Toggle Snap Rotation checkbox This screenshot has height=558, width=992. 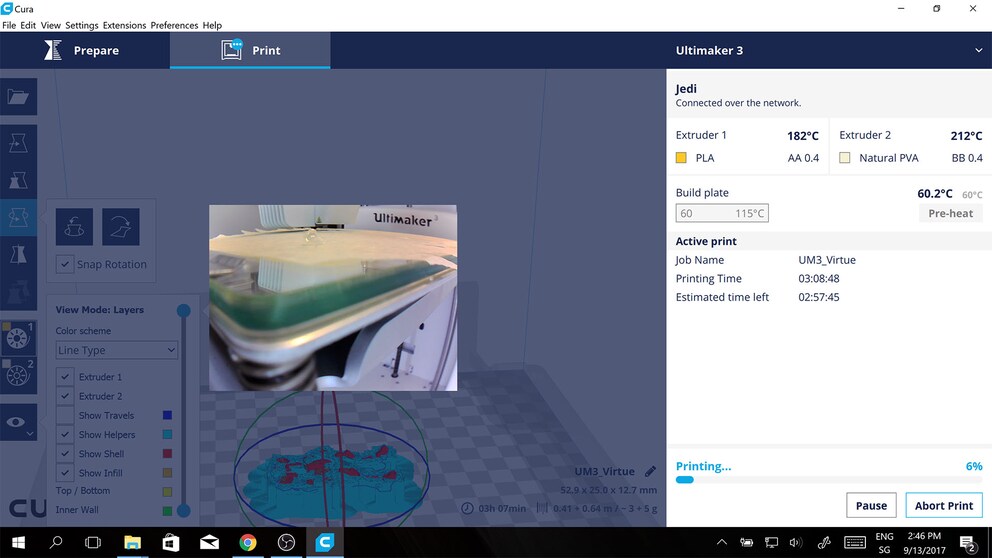coord(65,264)
